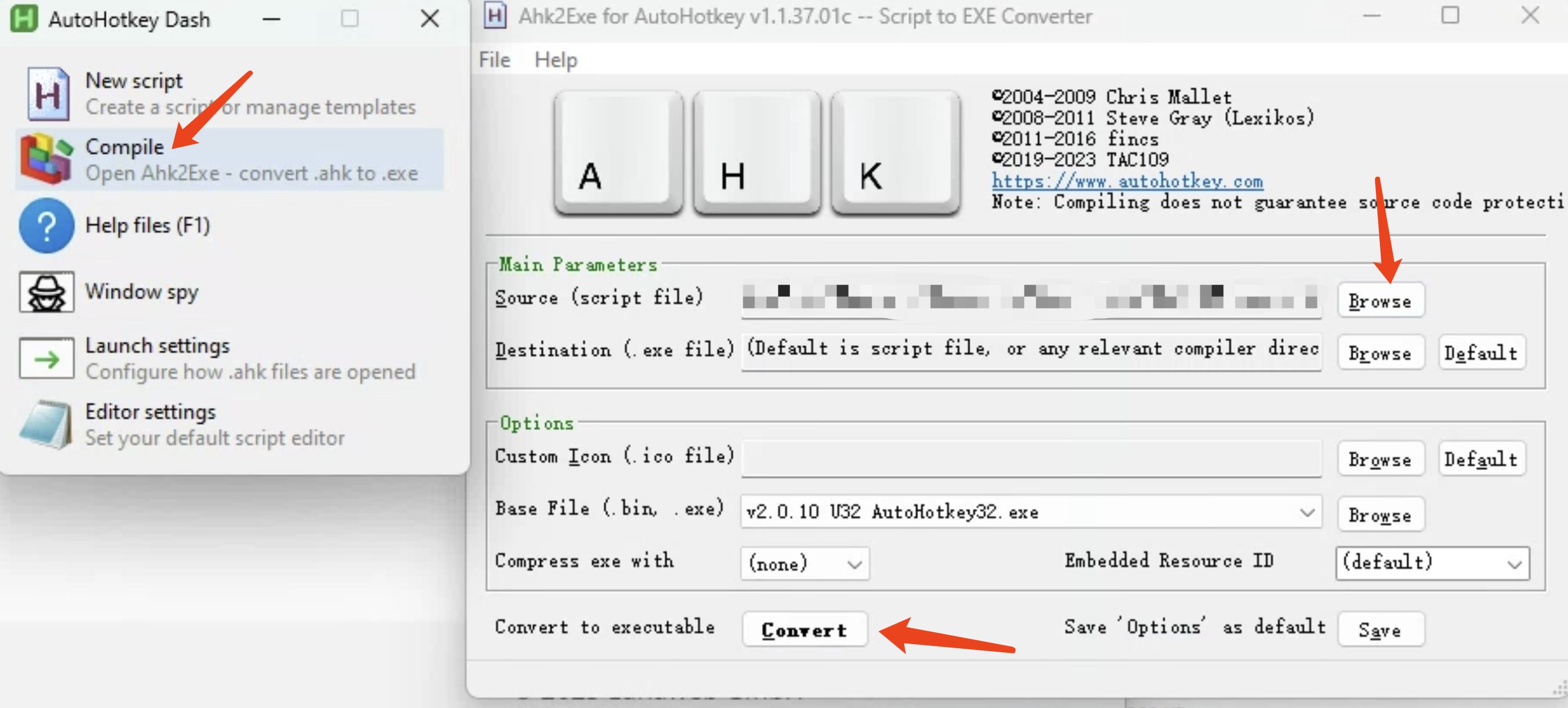Click the Editor settings notepad icon
This screenshot has height=708, width=1568.
pos(46,424)
